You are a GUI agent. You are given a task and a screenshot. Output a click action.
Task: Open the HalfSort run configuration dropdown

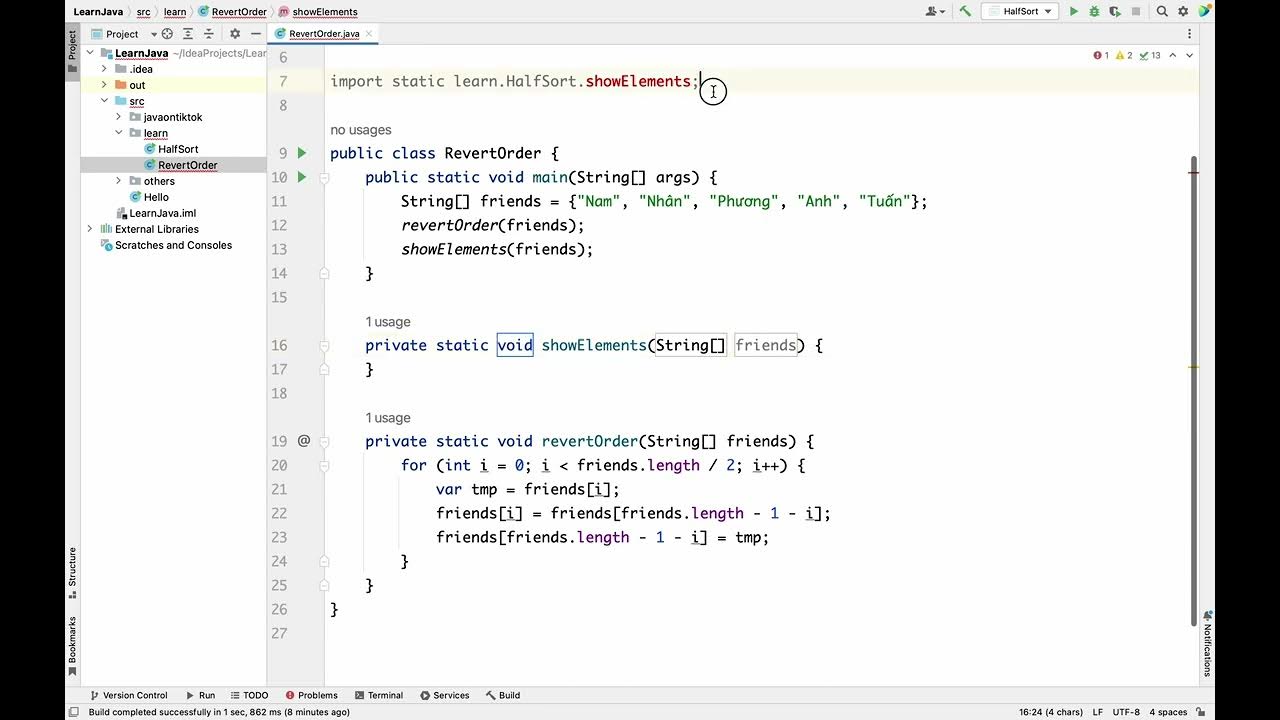pyautogui.click(x=1020, y=11)
